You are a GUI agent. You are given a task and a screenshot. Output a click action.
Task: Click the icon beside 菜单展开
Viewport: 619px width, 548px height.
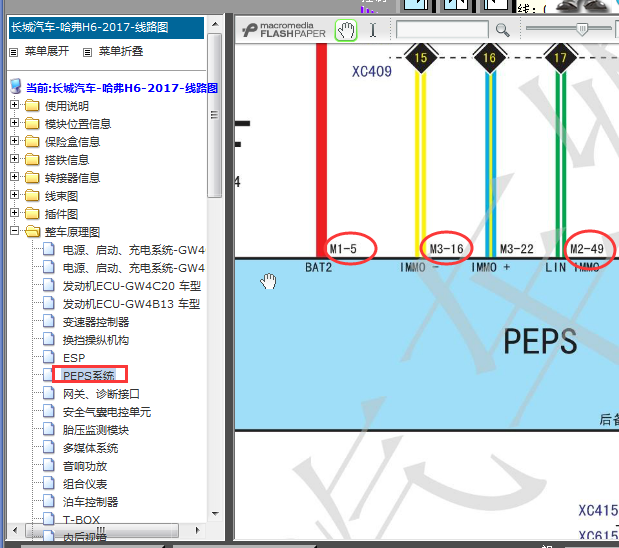coord(14,52)
